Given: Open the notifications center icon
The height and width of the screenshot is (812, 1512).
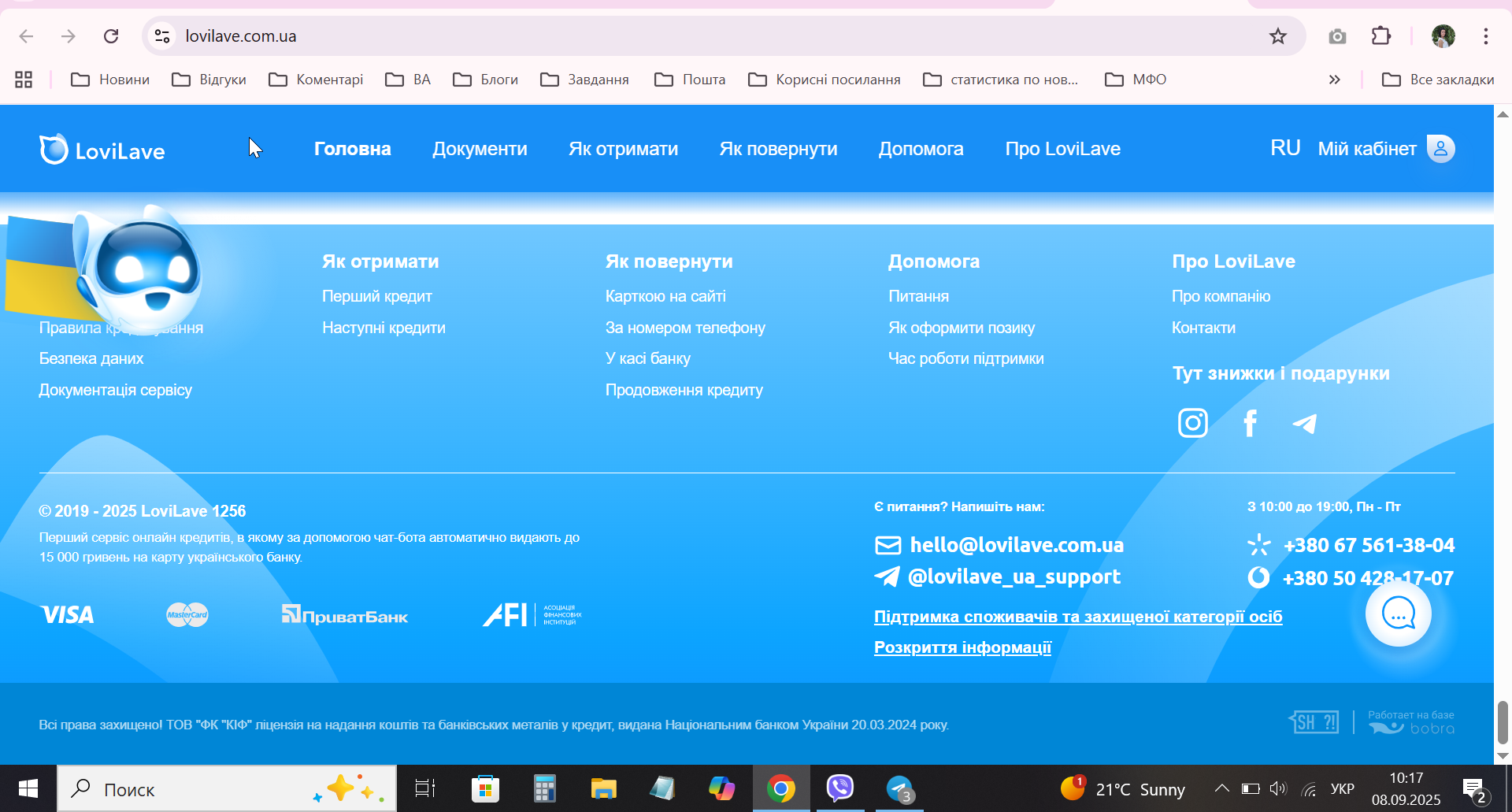Looking at the screenshot, I should pyautogui.click(x=1474, y=789).
